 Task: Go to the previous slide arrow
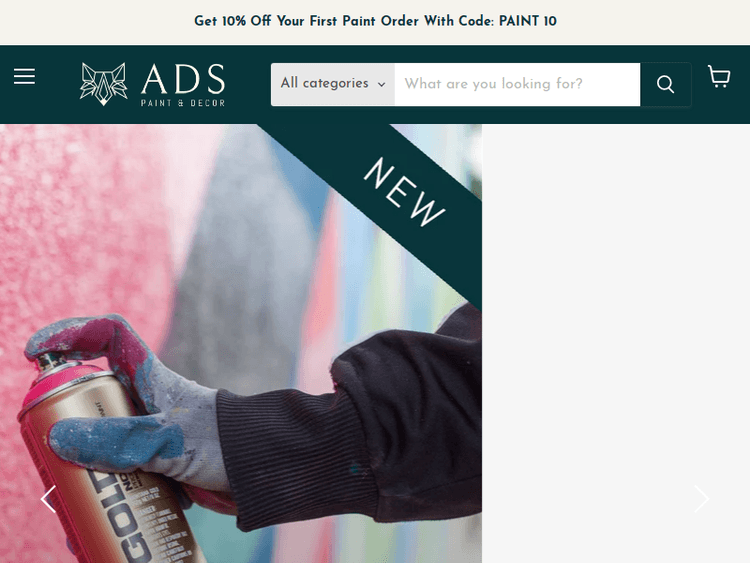[48, 499]
